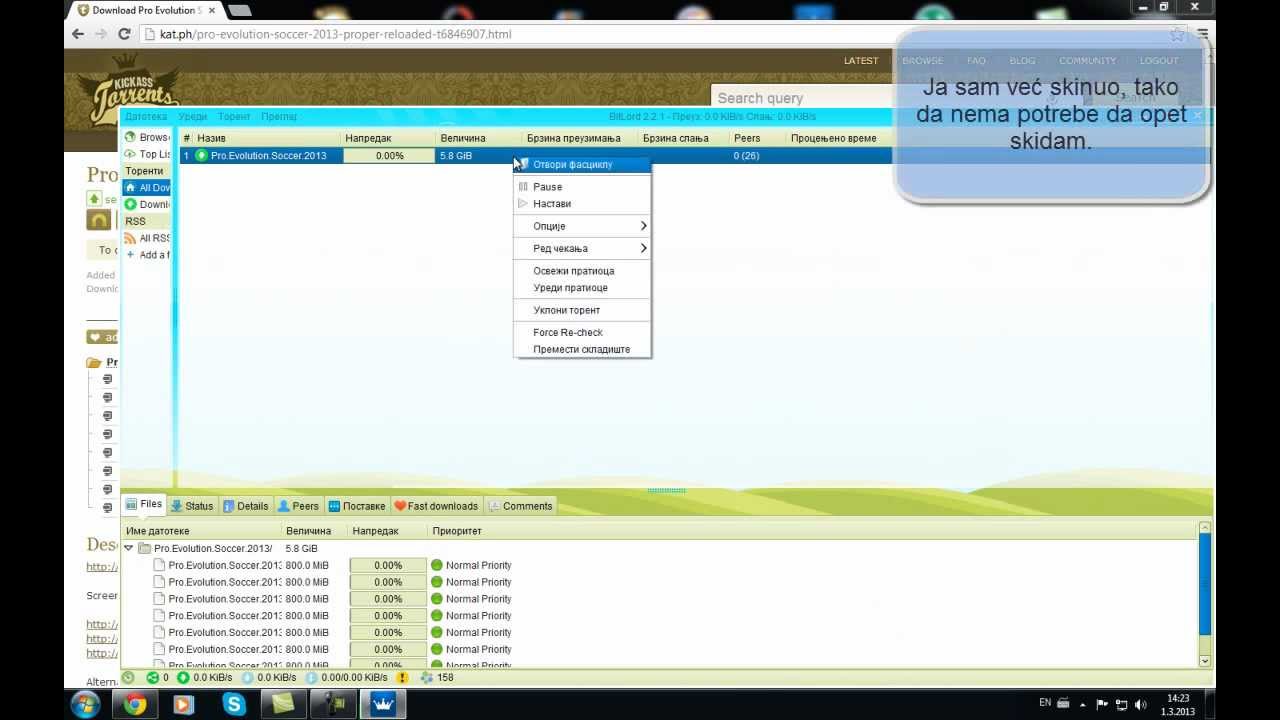Click the Chrome address bar URL
Image resolution: width=1280 pixels, height=720 pixels.
(336, 34)
